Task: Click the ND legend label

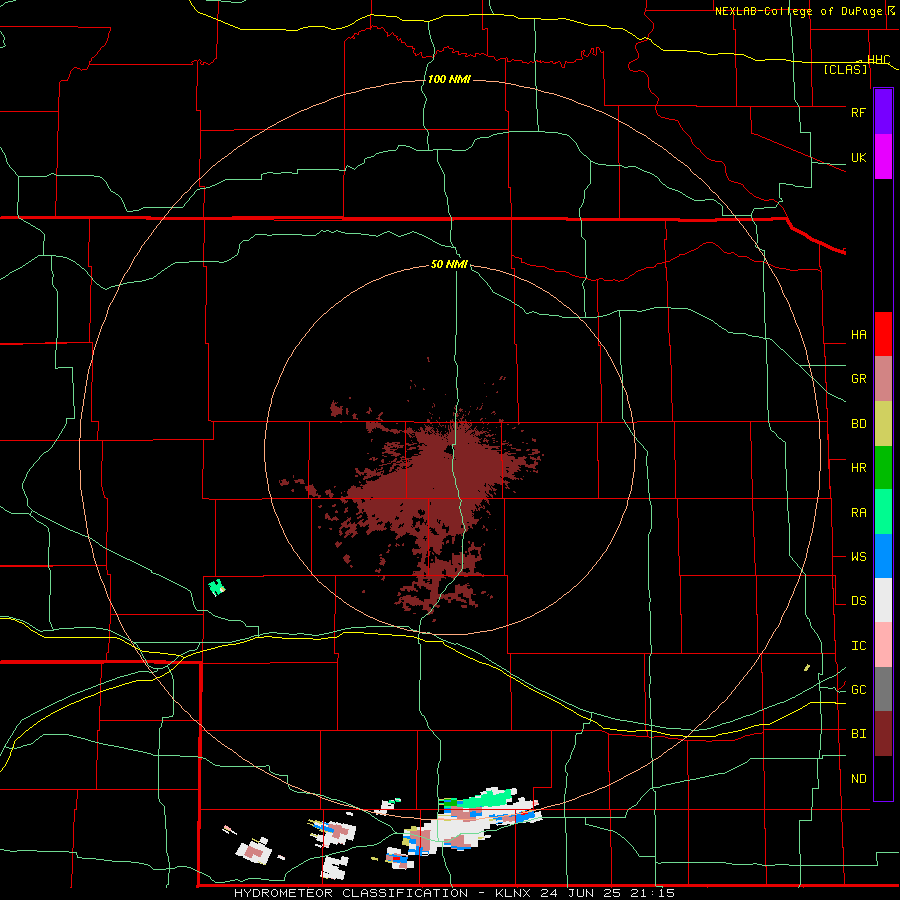Action: point(858,779)
